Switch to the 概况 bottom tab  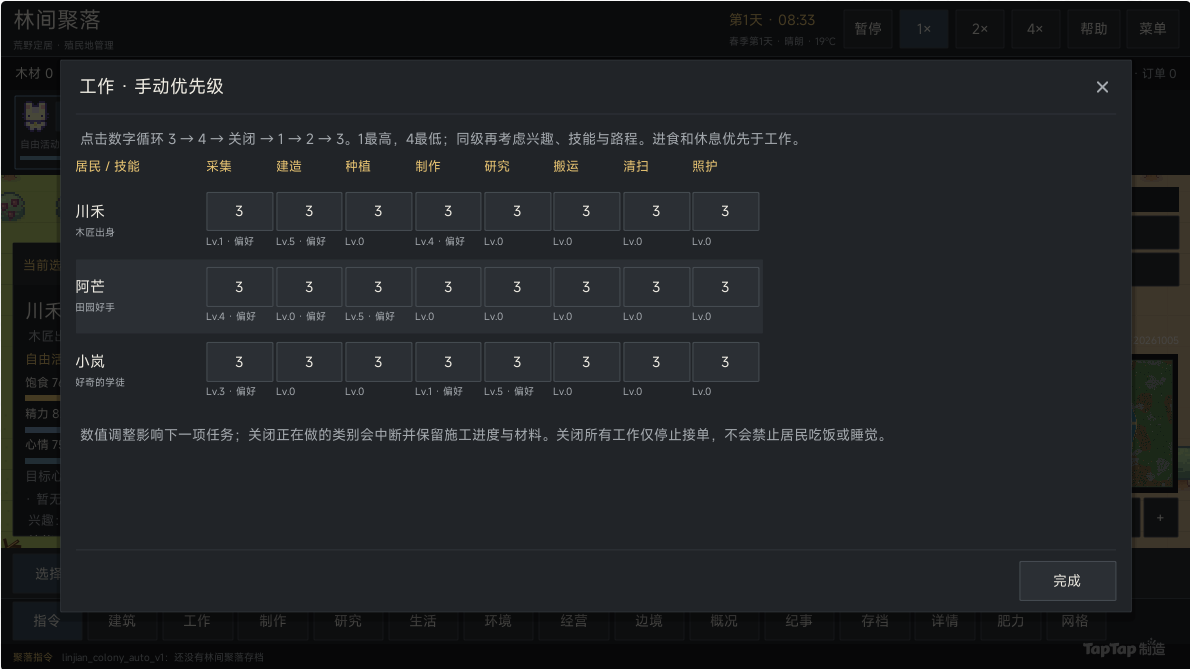[724, 621]
